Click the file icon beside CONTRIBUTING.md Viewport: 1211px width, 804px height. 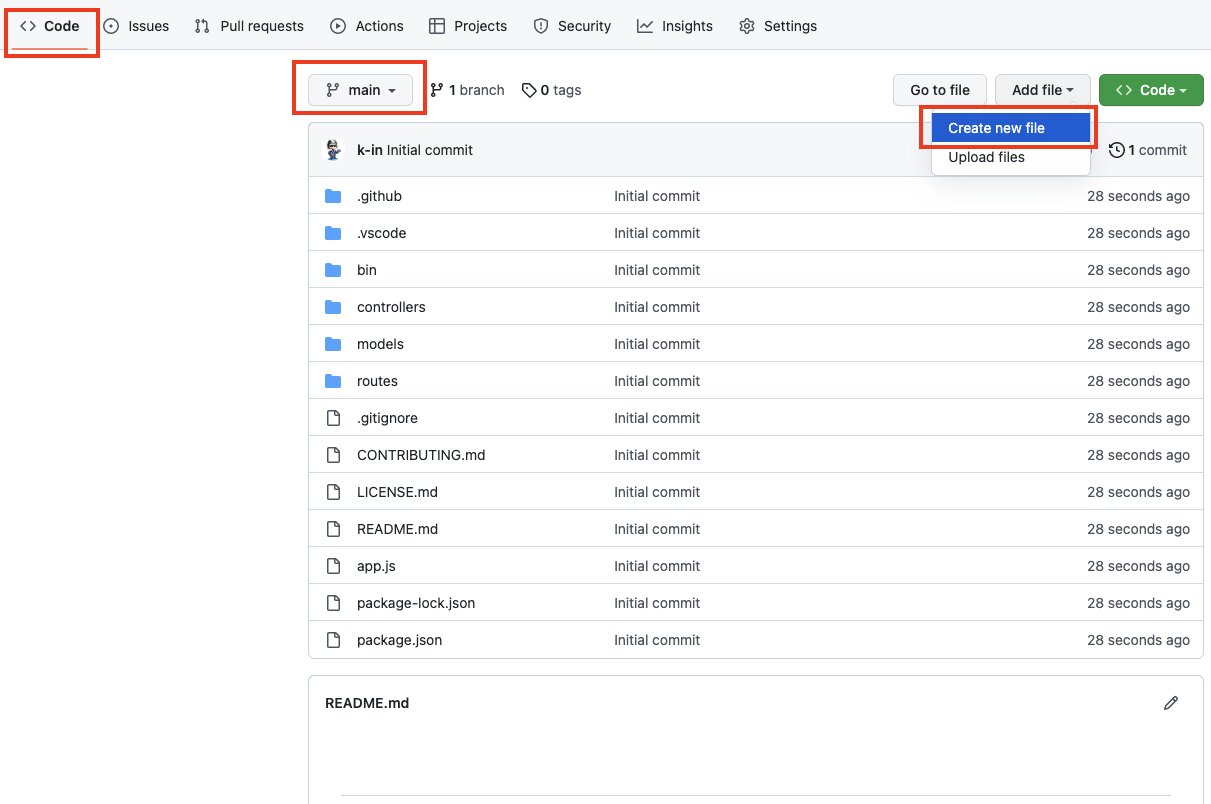pyautogui.click(x=333, y=455)
